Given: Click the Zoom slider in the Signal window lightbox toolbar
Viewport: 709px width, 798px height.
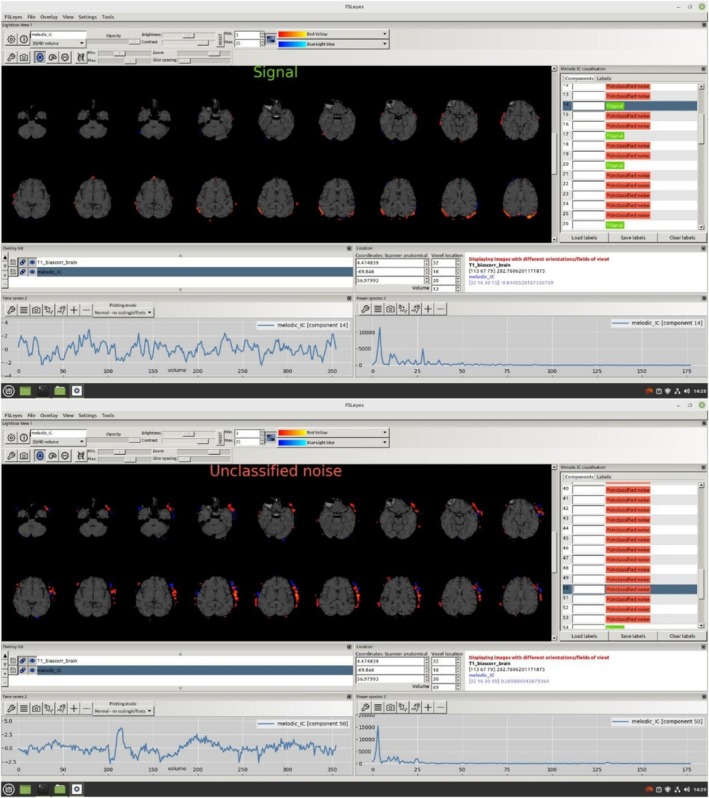Looking at the screenshot, I should click(198, 53).
